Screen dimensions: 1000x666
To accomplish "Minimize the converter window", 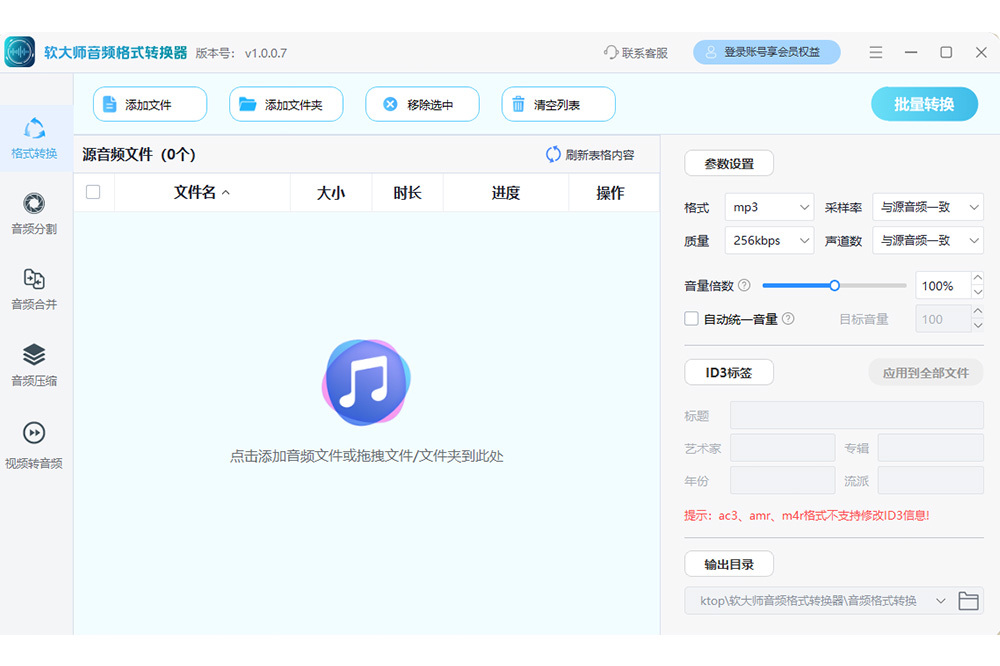I will (911, 52).
